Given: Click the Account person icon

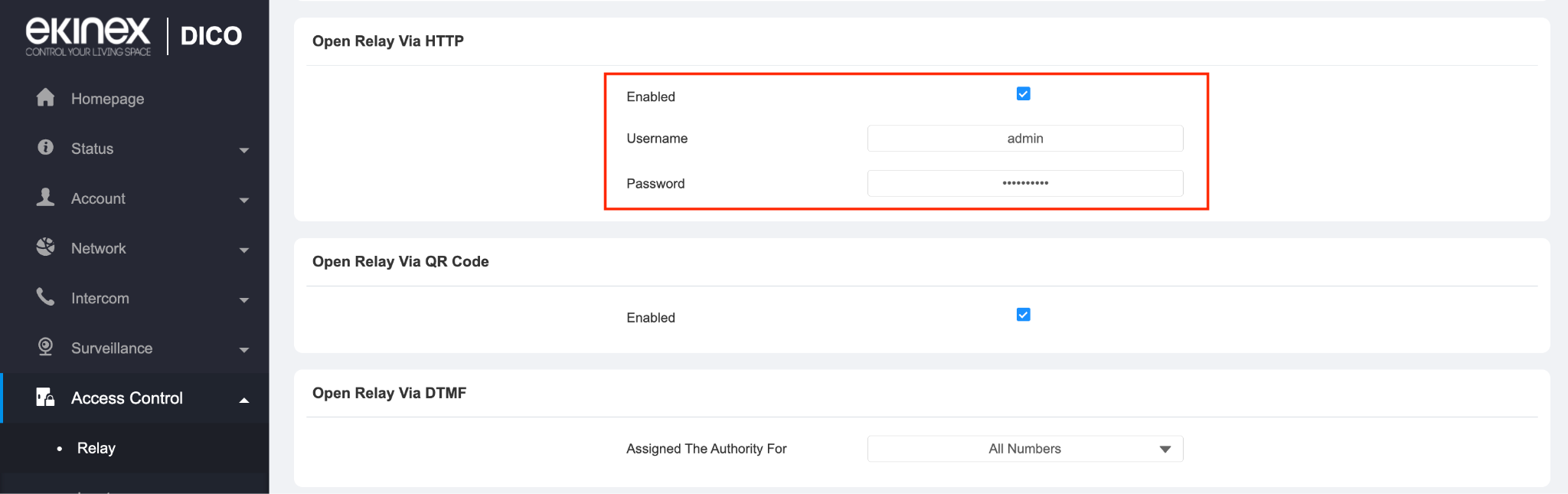Looking at the screenshot, I should (46, 197).
